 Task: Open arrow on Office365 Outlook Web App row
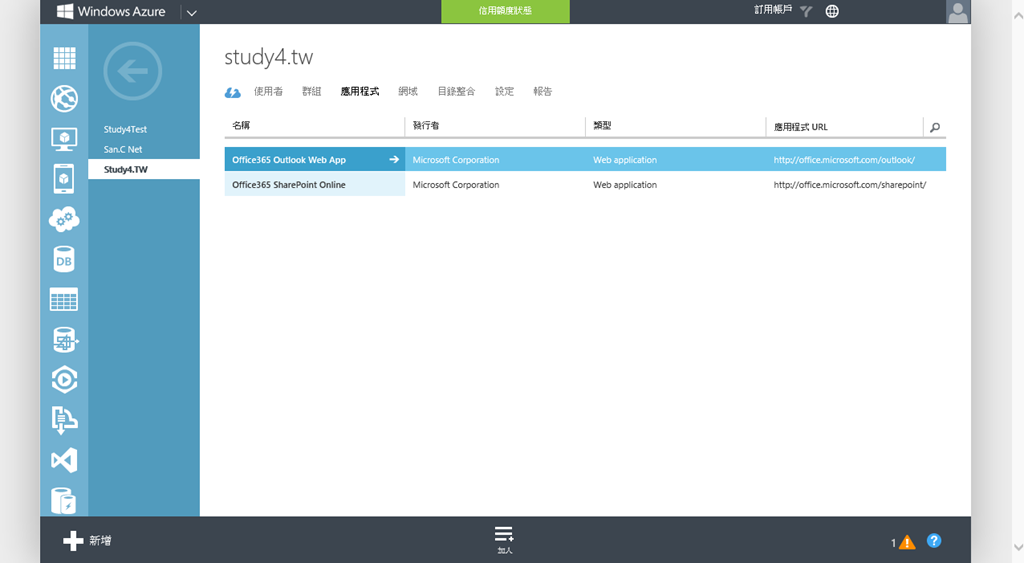point(394,159)
